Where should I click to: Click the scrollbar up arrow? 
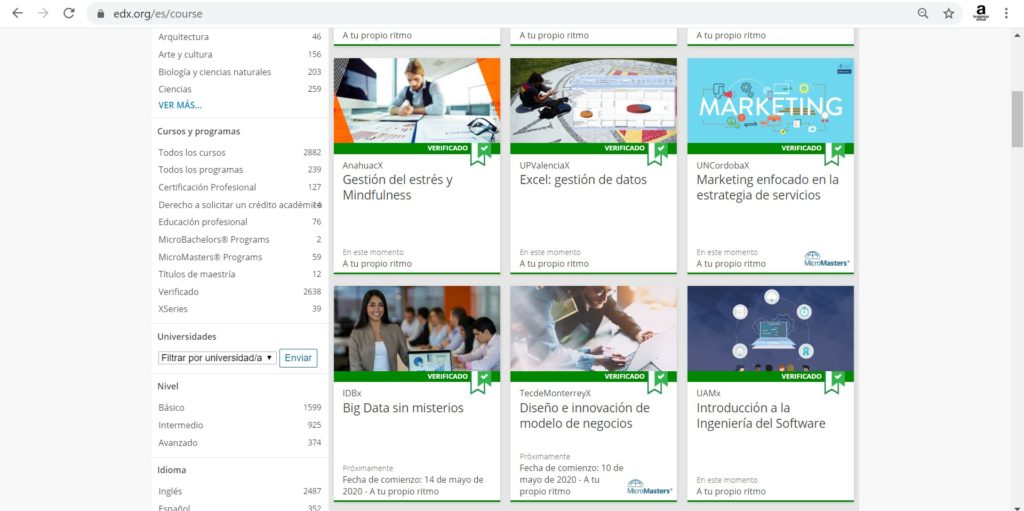click(x=1017, y=34)
